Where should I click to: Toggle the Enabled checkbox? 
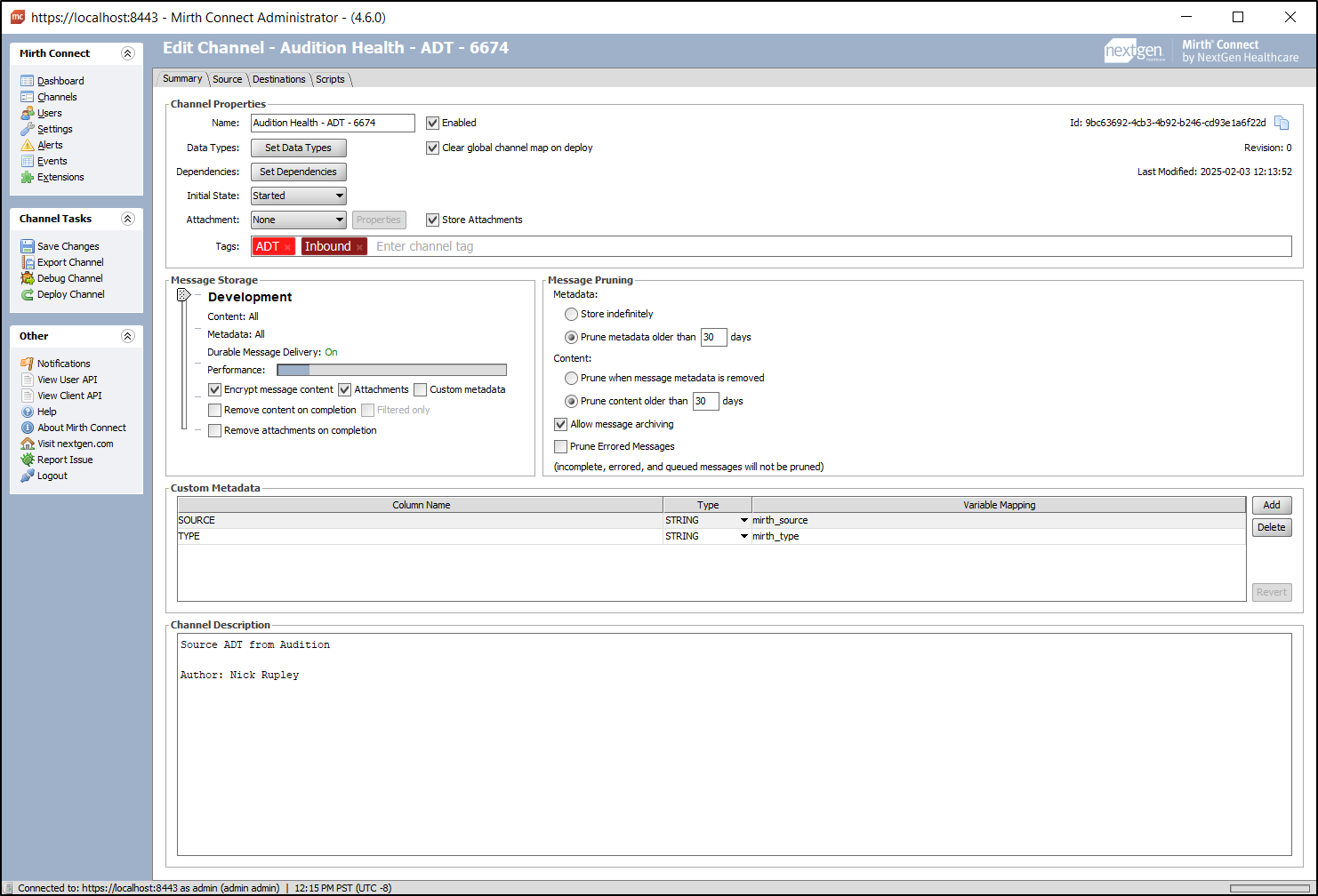click(433, 123)
